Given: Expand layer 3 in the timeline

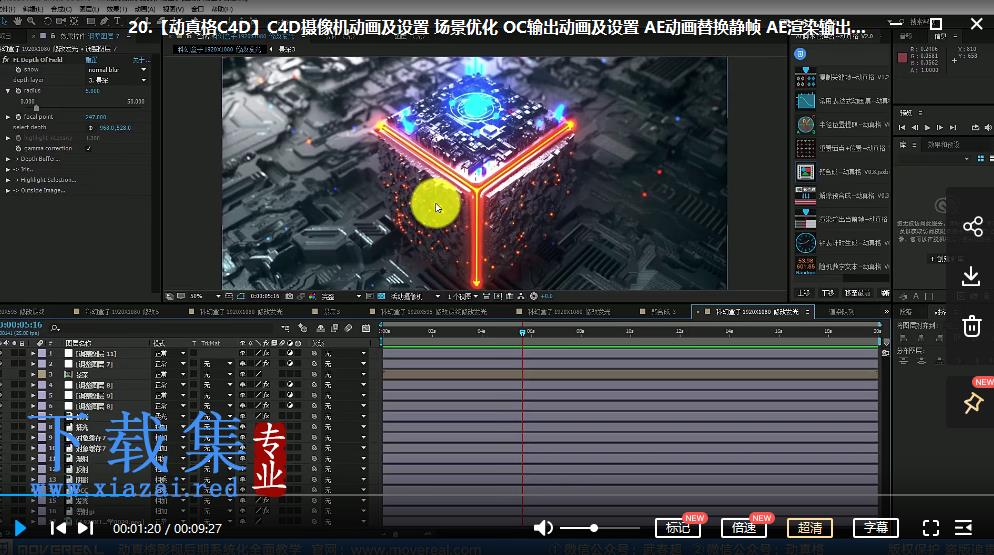Looking at the screenshot, I should [33, 374].
